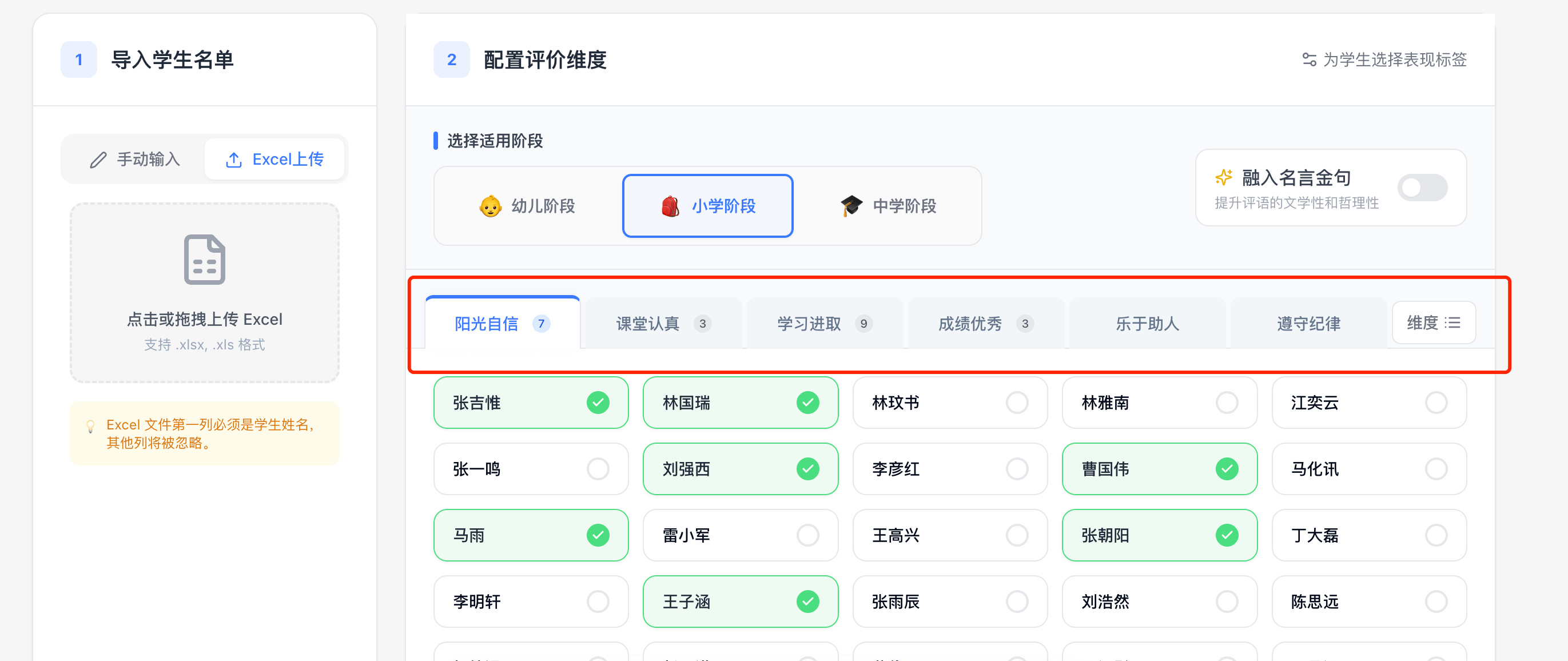
Task: Mark 雷小军 as selected
Action: click(809, 535)
